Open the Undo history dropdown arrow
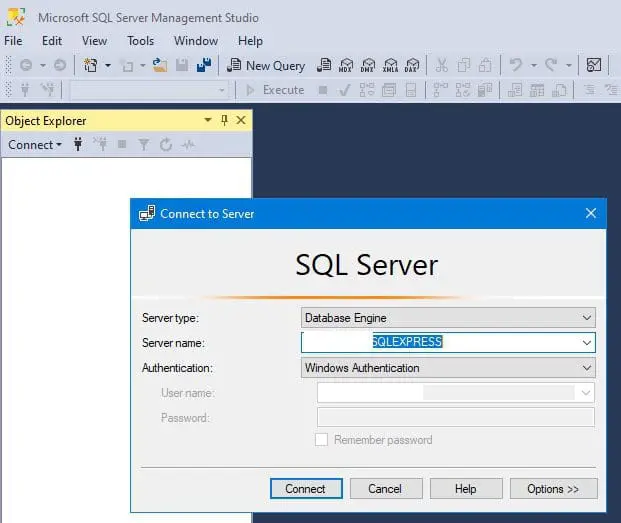 (534, 65)
